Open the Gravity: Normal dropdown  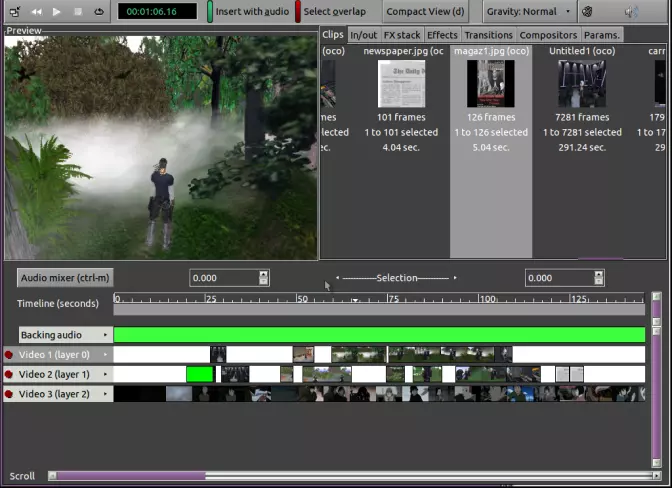[529, 12]
